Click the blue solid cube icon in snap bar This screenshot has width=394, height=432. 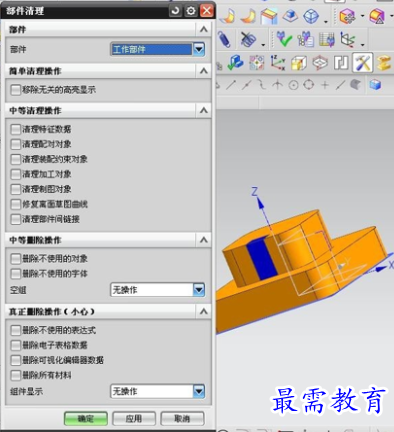[375, 85]
